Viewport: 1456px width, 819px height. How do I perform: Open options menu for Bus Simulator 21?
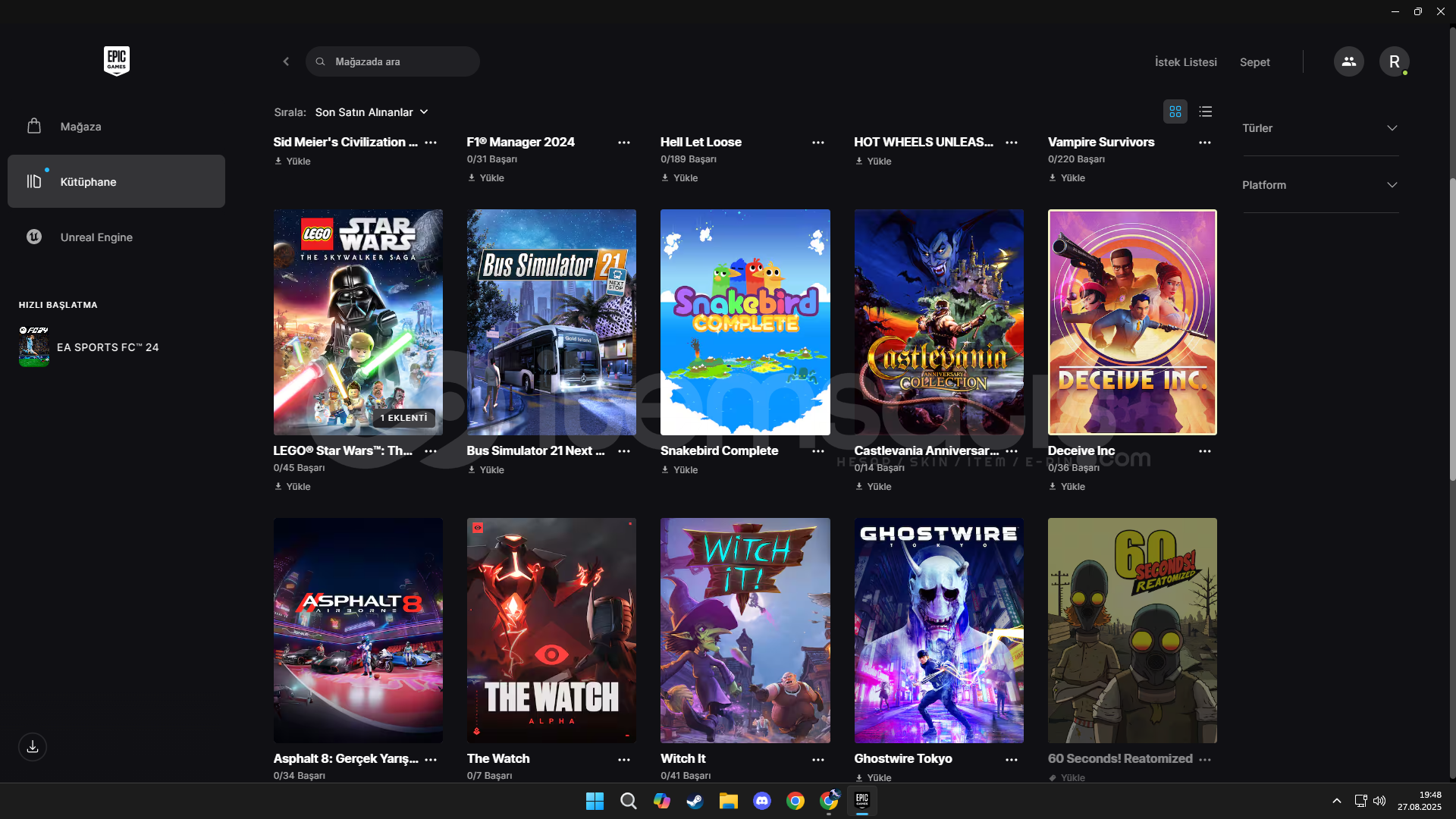624,451
